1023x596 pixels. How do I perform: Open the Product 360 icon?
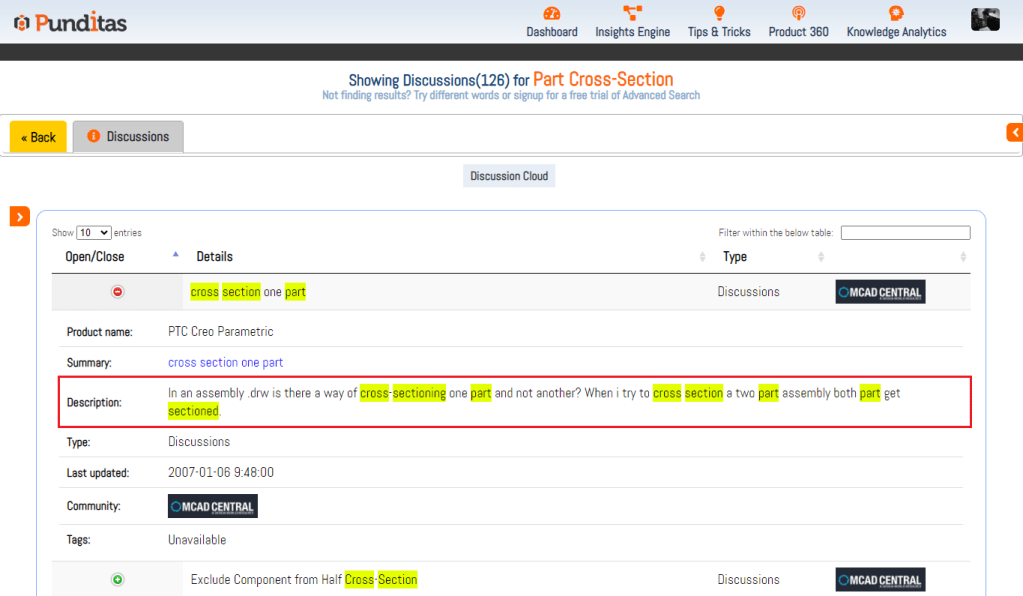click(798, 14)
